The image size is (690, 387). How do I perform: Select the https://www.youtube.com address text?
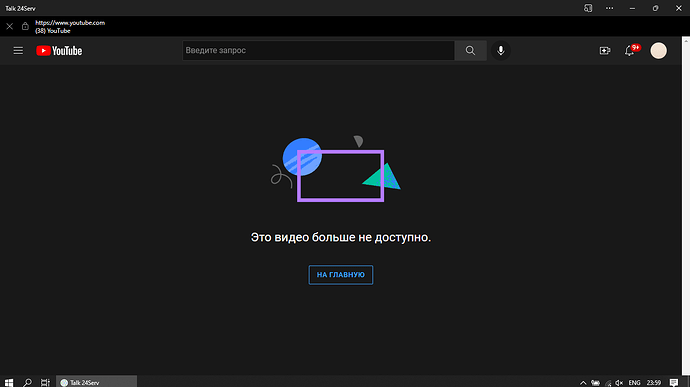70,23
